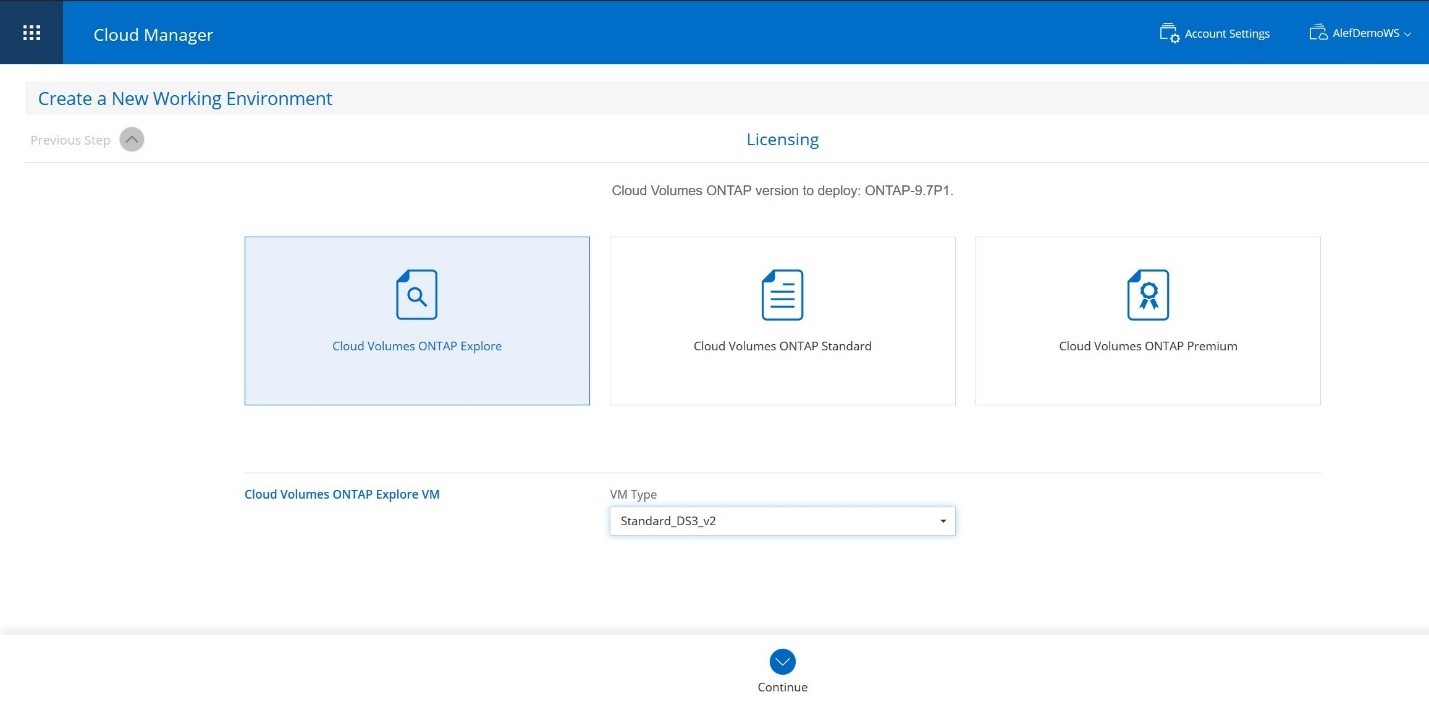Select the Cloud Volumes ONTAP Standard card
This screenshot has height=705, width=1429.
pos(782,321)
